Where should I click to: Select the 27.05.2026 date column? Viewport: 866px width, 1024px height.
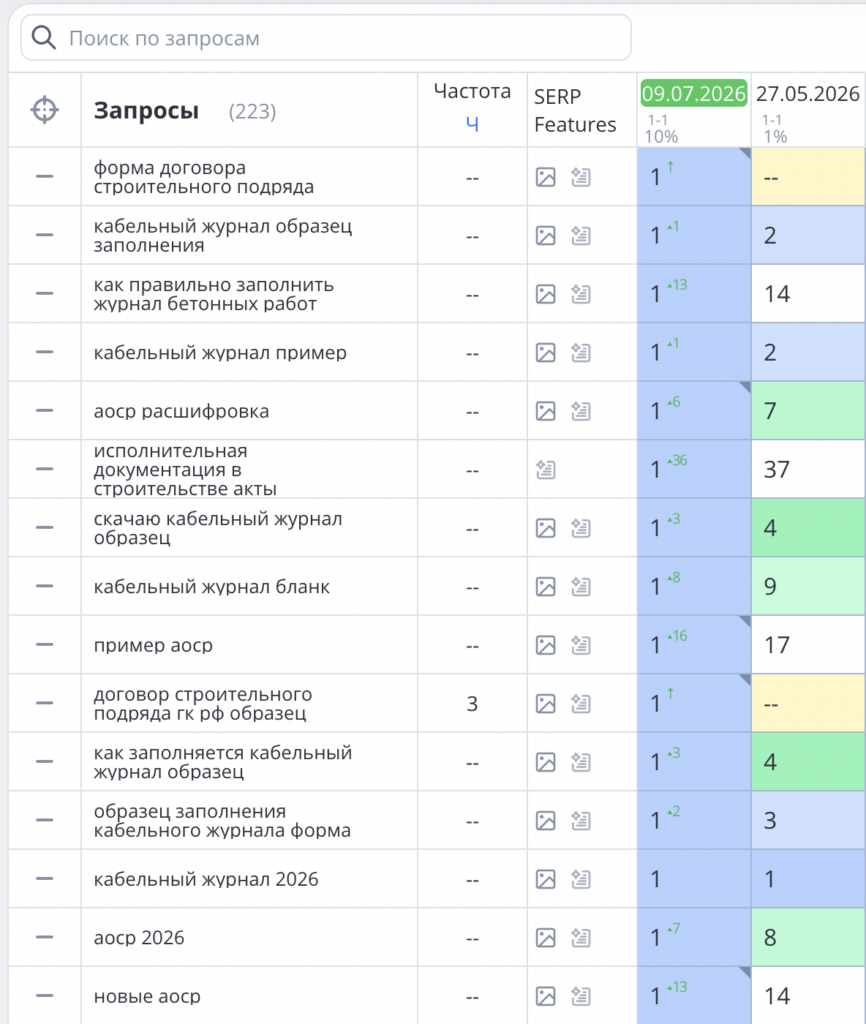pyautogui.click(x=808, y=94)
